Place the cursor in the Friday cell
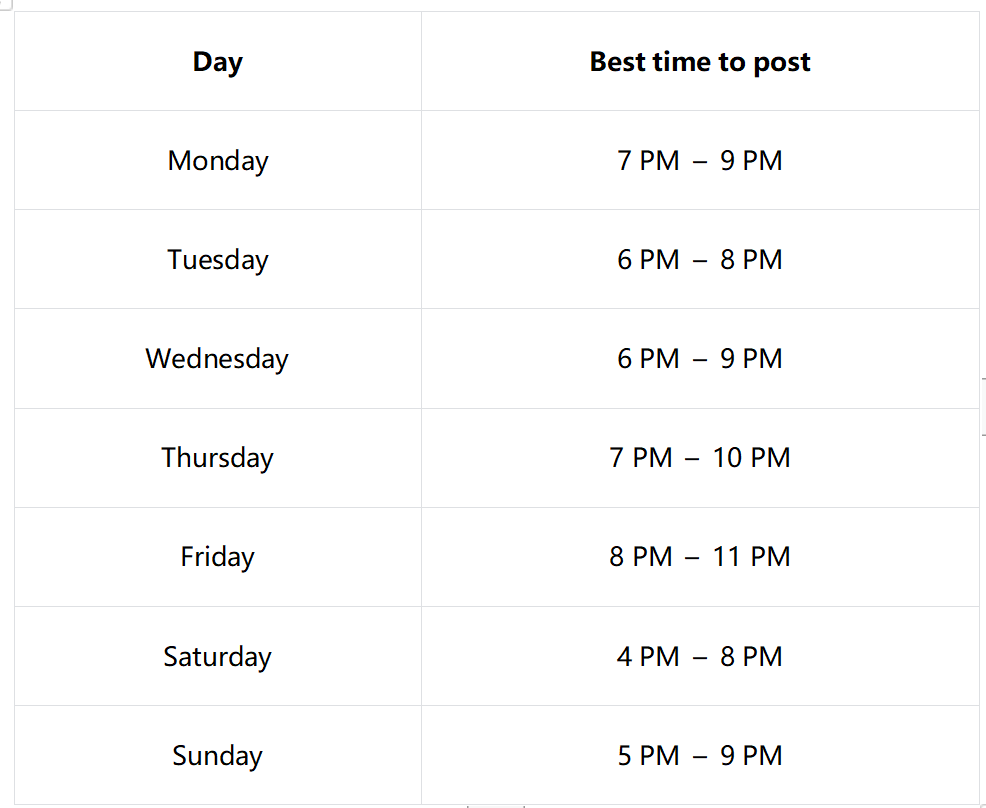Viewport: 986px width, 808px height. [x=218, y=557]
